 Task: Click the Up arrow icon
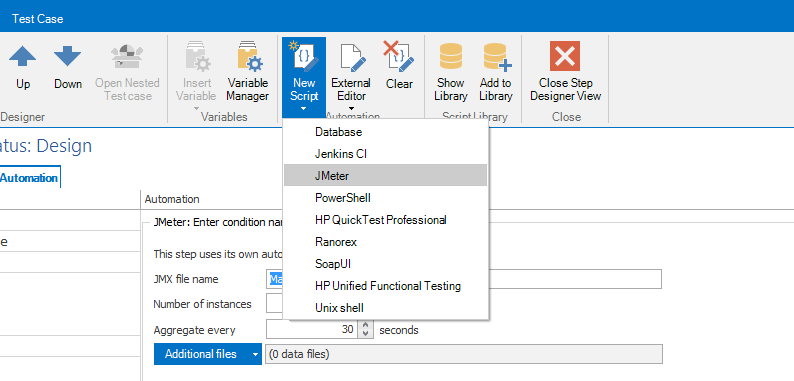(22, 57)
